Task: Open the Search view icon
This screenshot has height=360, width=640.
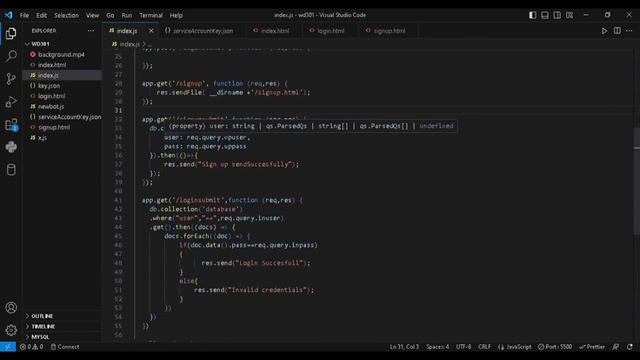Action: (11, 56)
